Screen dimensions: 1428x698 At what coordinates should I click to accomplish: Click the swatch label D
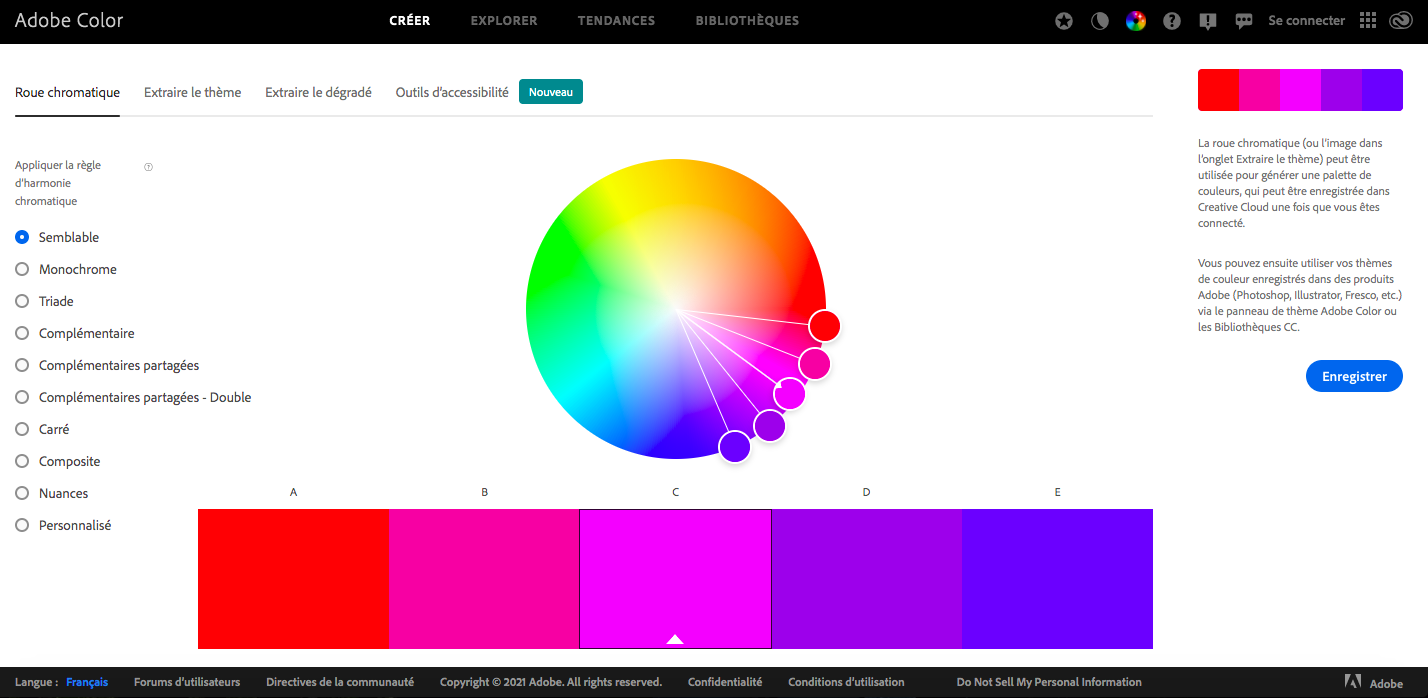coord(866,492)
